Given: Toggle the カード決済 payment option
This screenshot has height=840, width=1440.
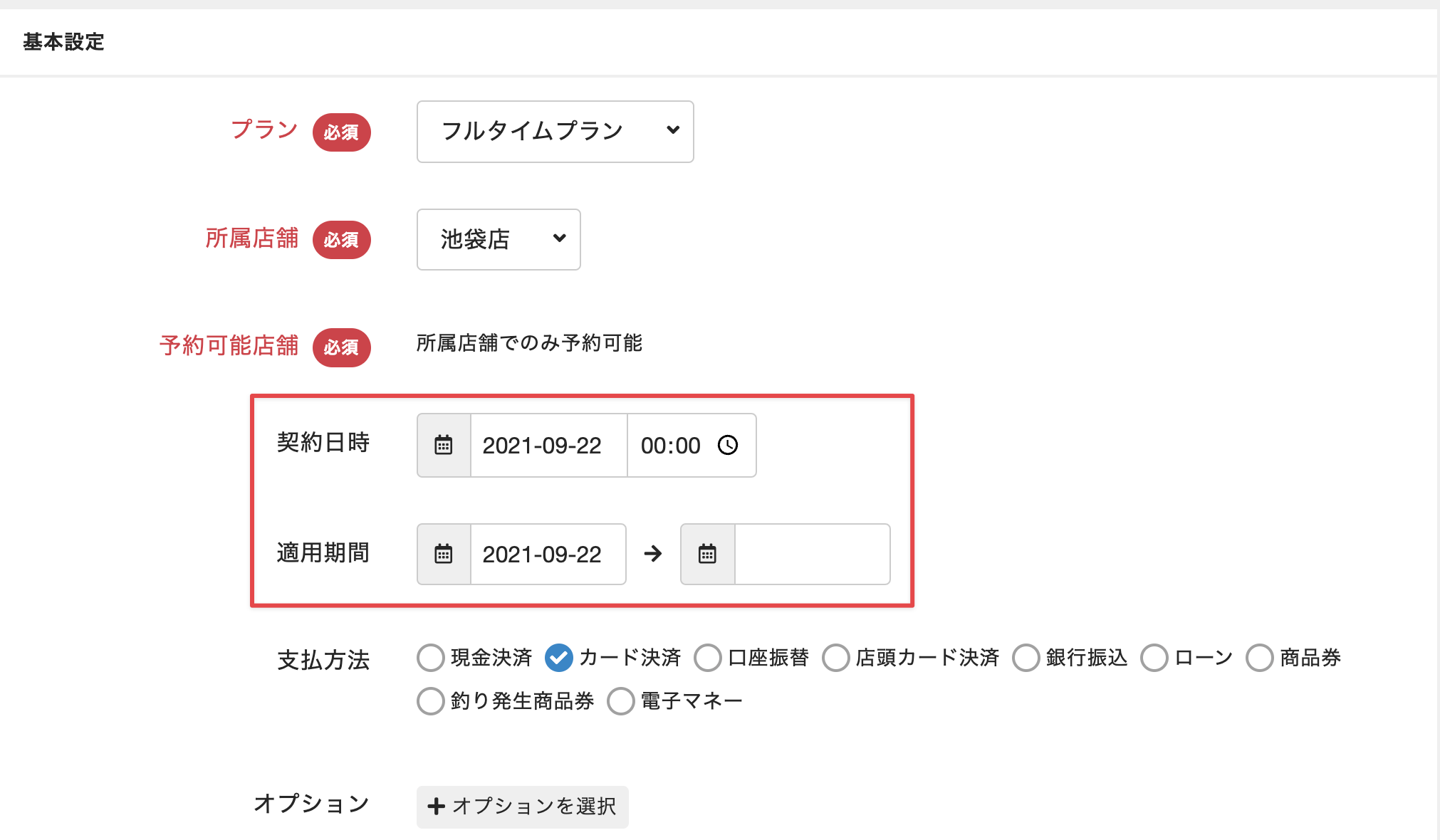Looking at the screenshot, I should 559,658.
